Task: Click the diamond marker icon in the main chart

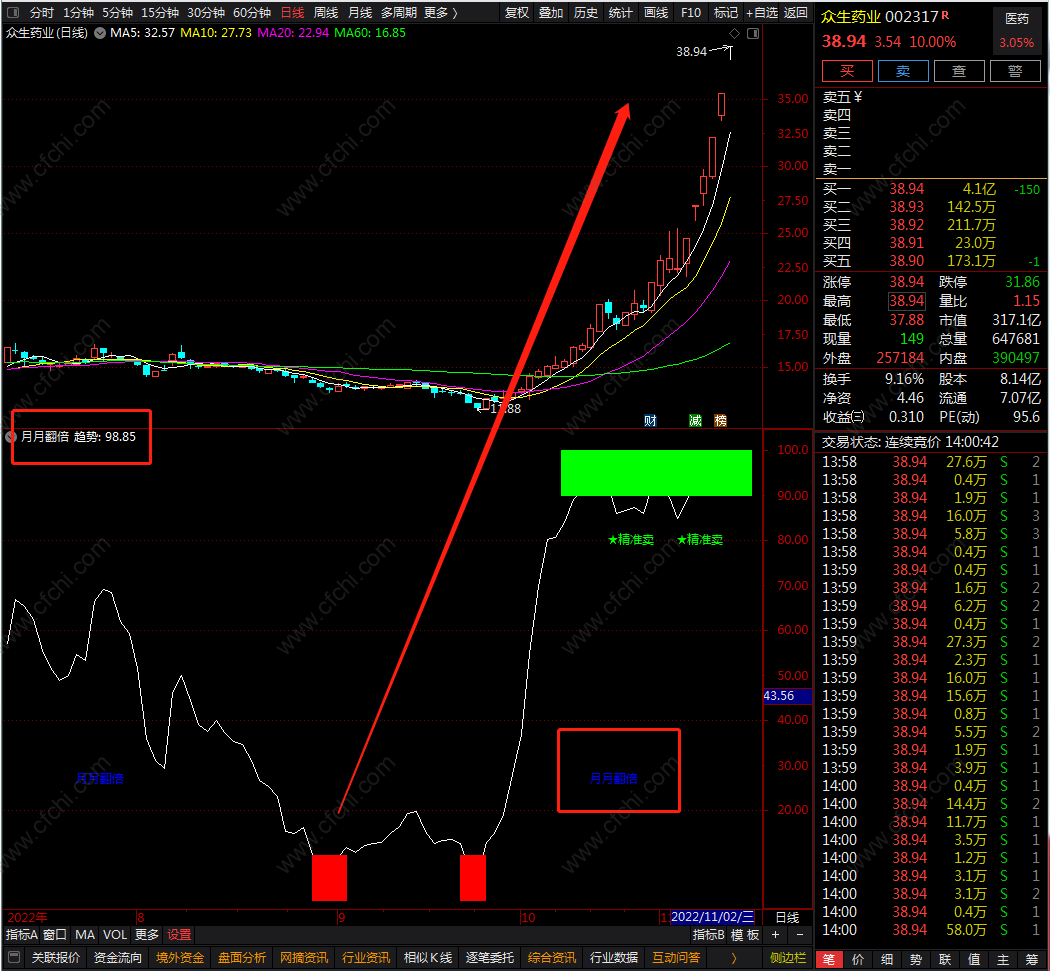Action: [x=735, y=33]
